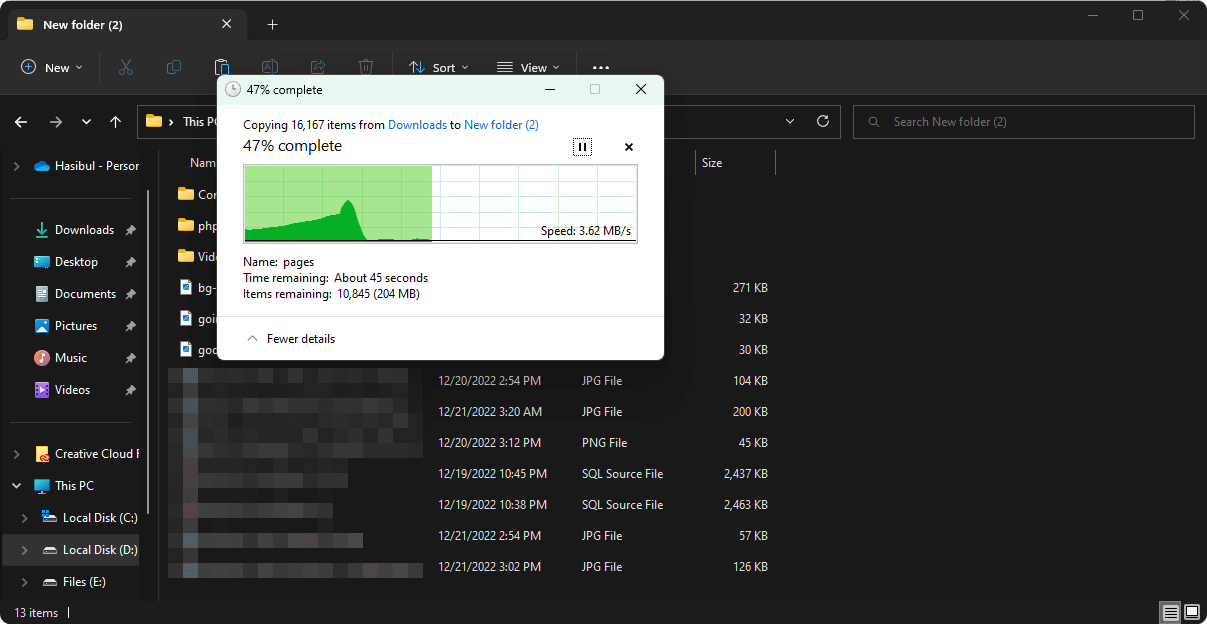Navigate back with the back arrow
The height and width of the screenshot is (624, 1207).
point(22,122)
